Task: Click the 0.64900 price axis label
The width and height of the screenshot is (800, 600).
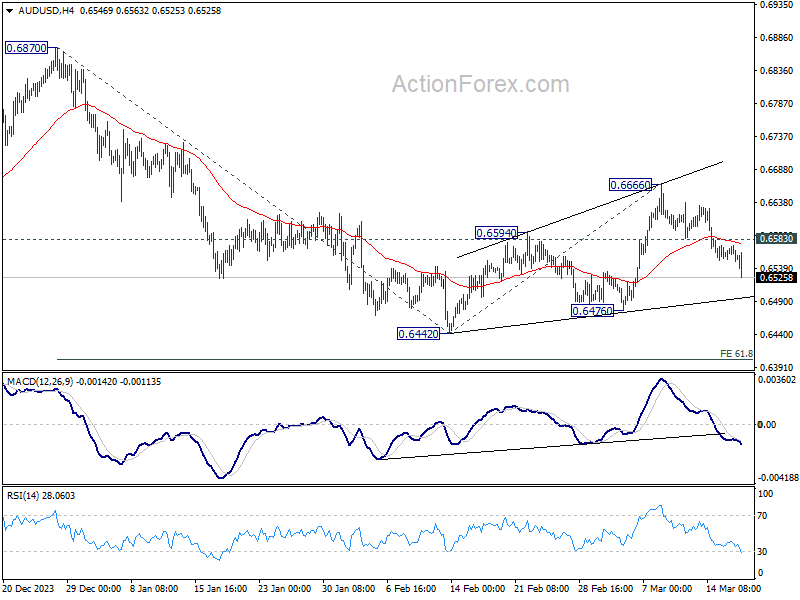Action: pyautogui.click(x=777, y=302)
